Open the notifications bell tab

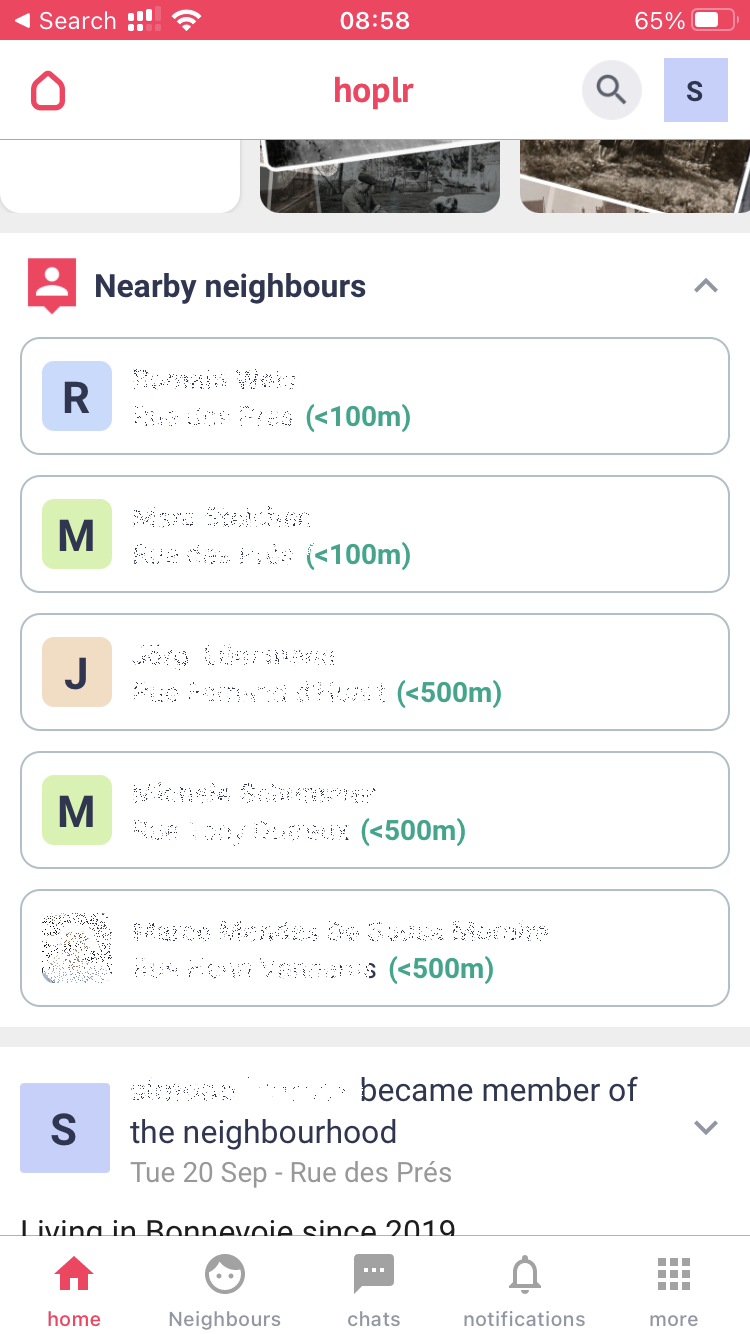pos(524,1290)
